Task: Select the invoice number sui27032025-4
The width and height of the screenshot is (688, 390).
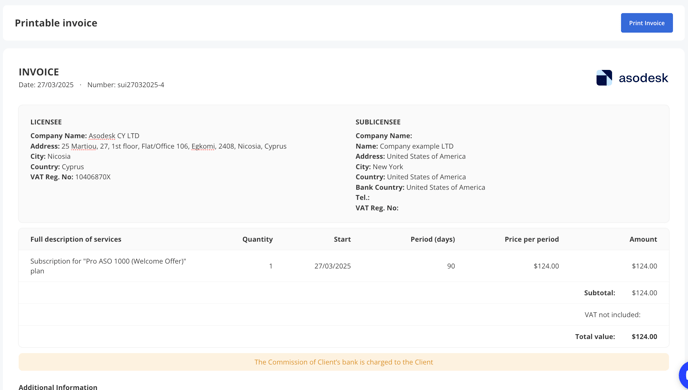Action: (140, 85)
